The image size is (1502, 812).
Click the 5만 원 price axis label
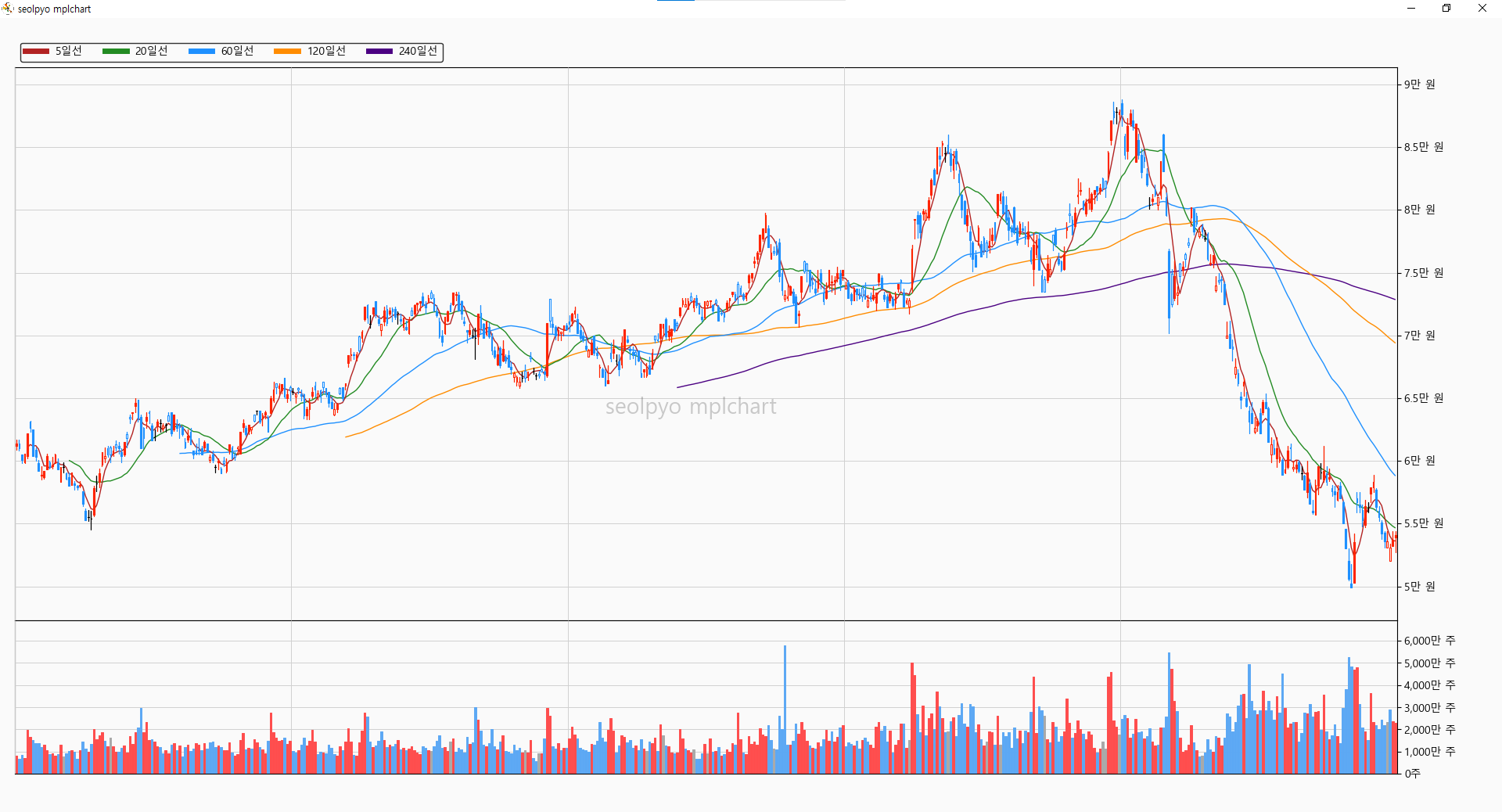1419,587
